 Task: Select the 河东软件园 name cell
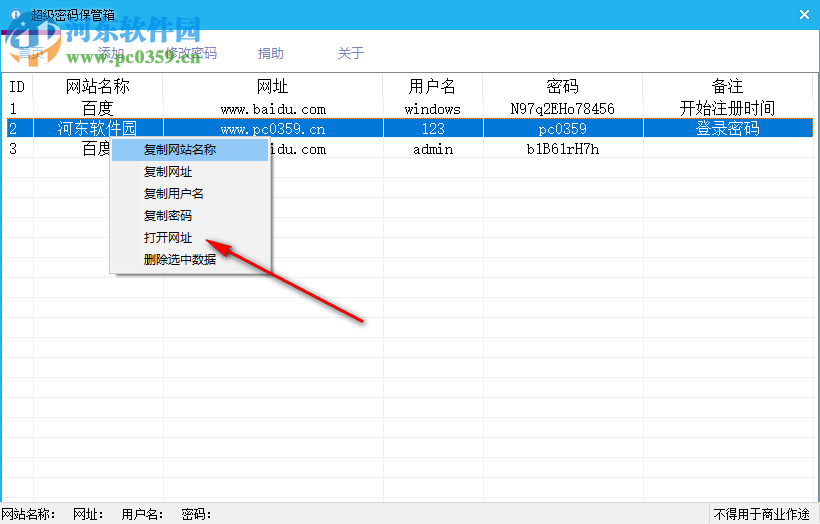(x=98, y=129)
